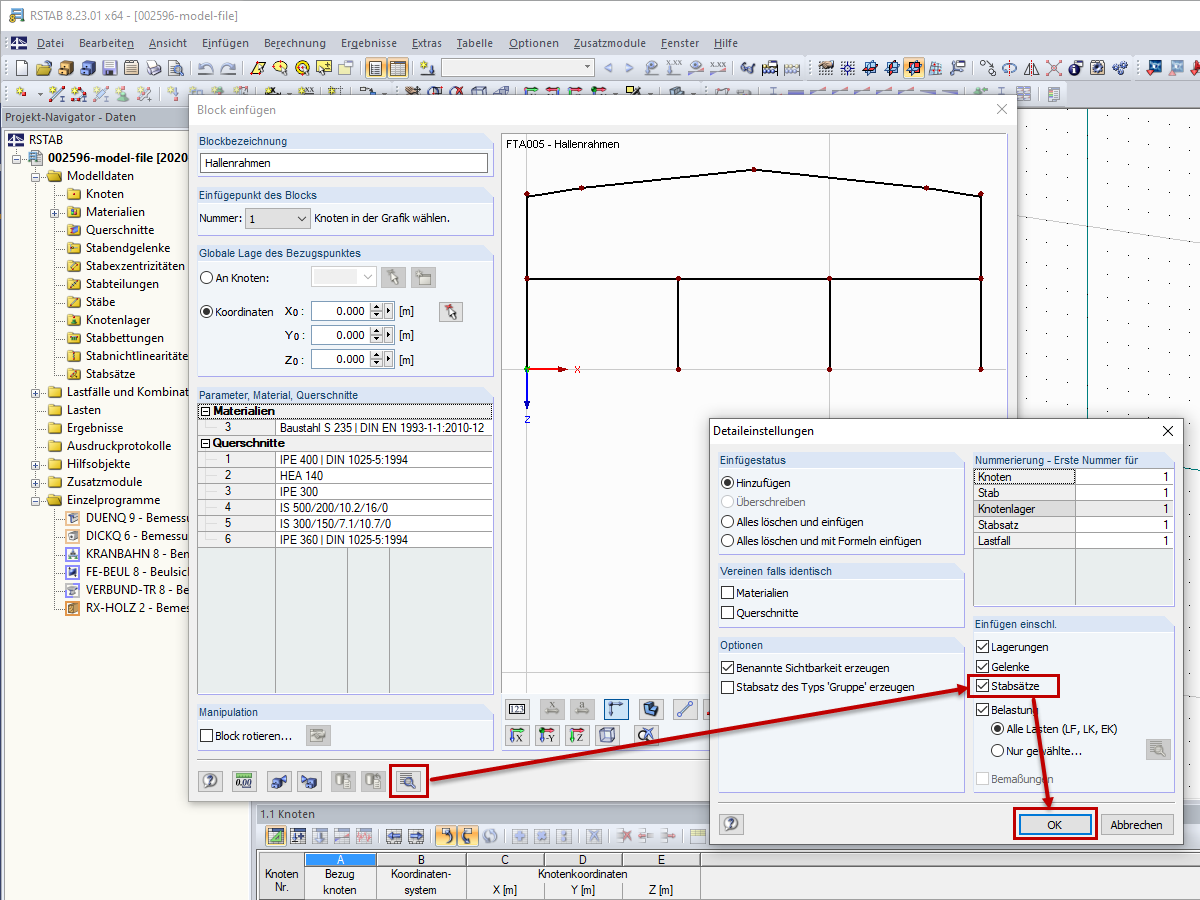1200x900 pixels.
Task: Collapse the Materialien group in parameter table
Action: pos(206,411)
